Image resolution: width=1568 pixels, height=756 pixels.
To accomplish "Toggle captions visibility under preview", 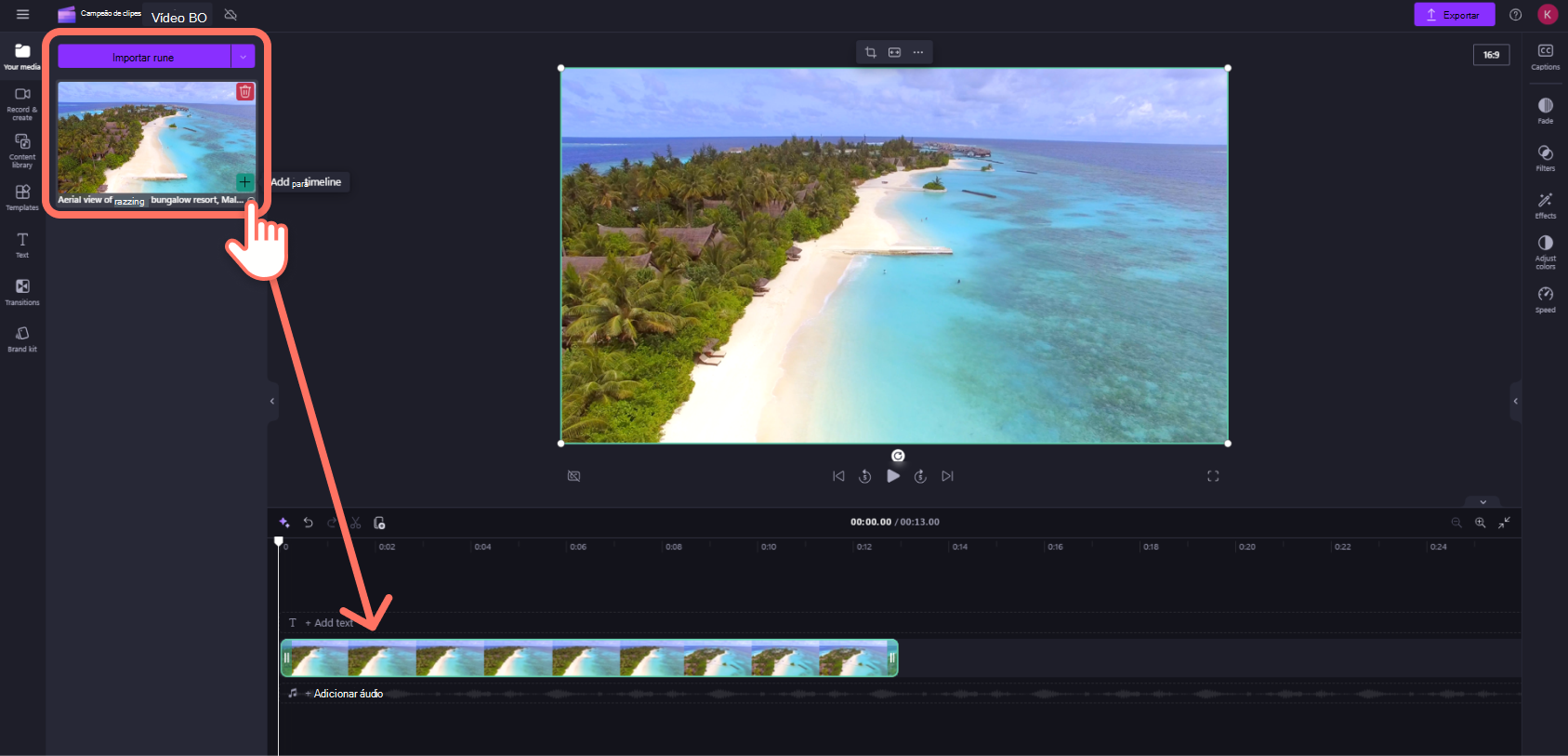I will point(574,476).
